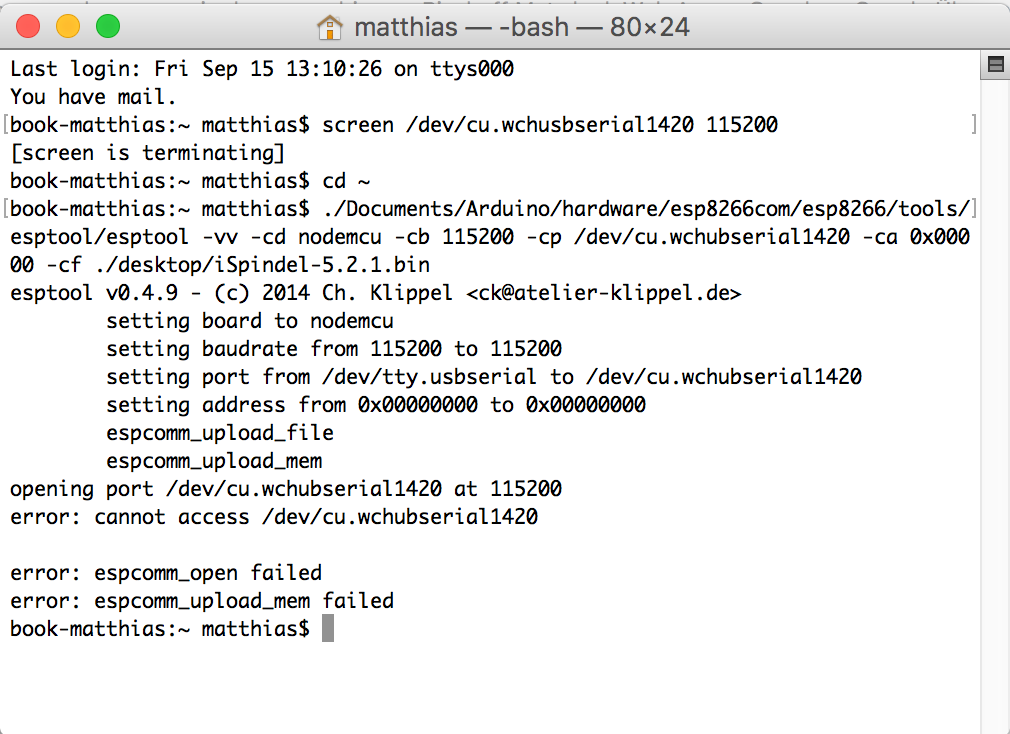Click the vertical scrollbar track on the right

[x=995, y=400]
